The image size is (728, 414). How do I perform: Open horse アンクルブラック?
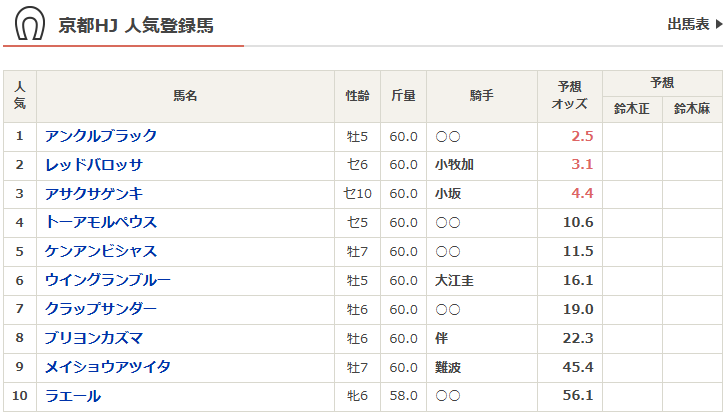(x=101, y=136)
